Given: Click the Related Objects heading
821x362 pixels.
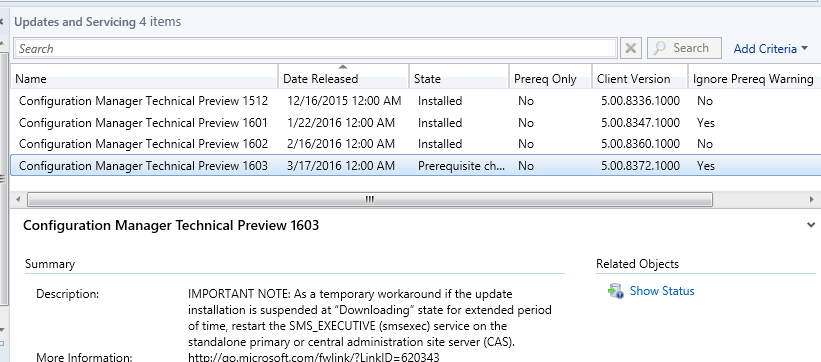Looking at the screenshot, I should click(637, 264).
